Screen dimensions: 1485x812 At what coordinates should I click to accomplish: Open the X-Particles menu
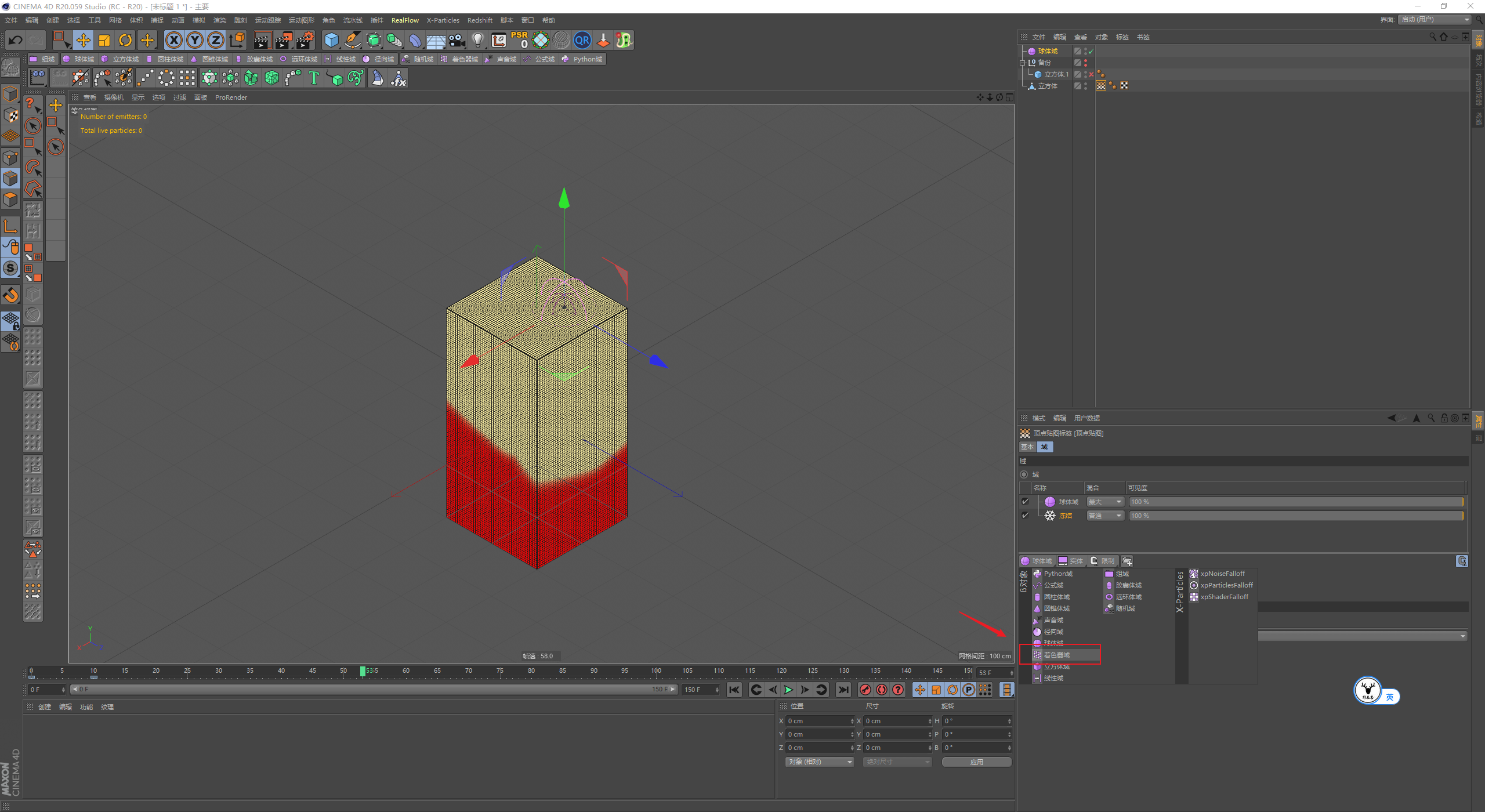point(443,20)
